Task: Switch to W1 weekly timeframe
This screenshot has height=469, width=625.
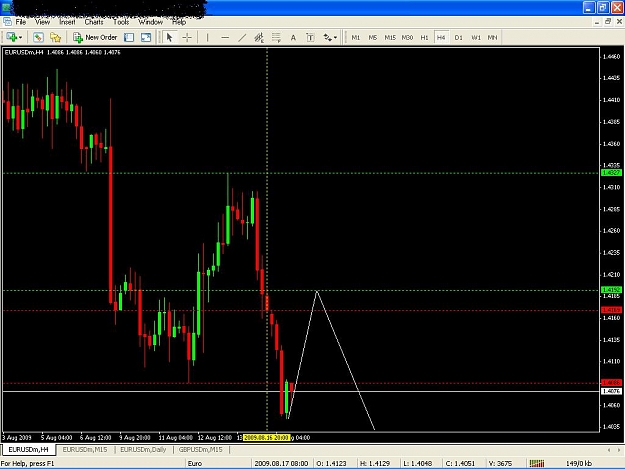Action: tap(476, 37)
